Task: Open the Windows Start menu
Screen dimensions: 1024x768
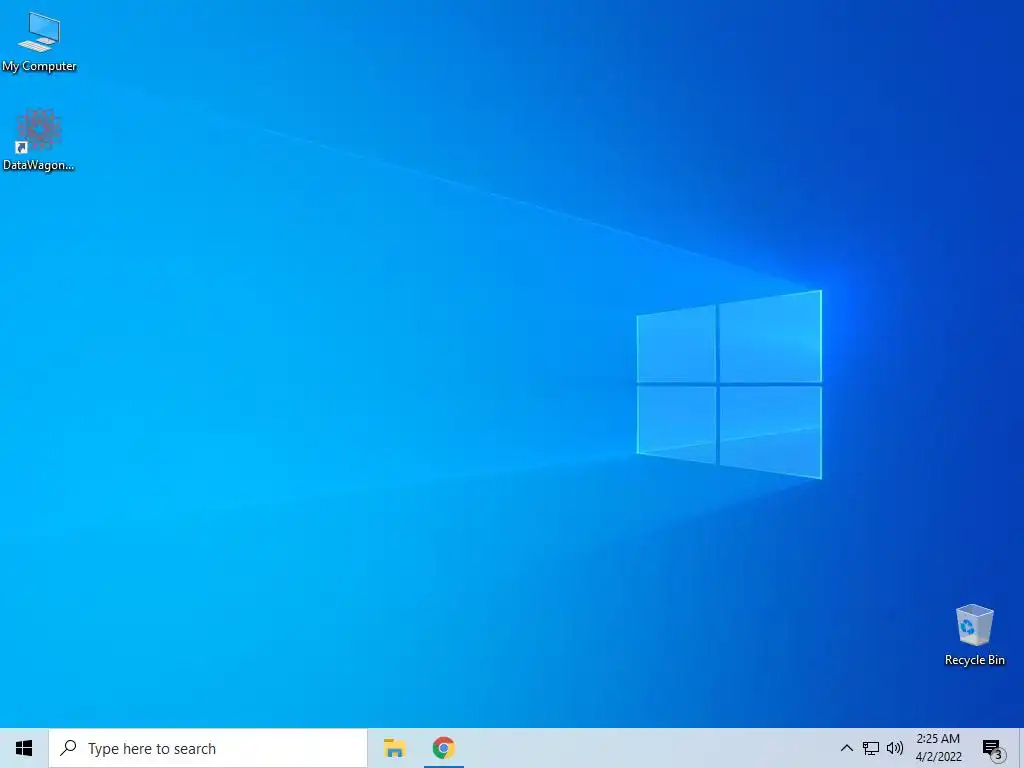Action: point(24,748)
